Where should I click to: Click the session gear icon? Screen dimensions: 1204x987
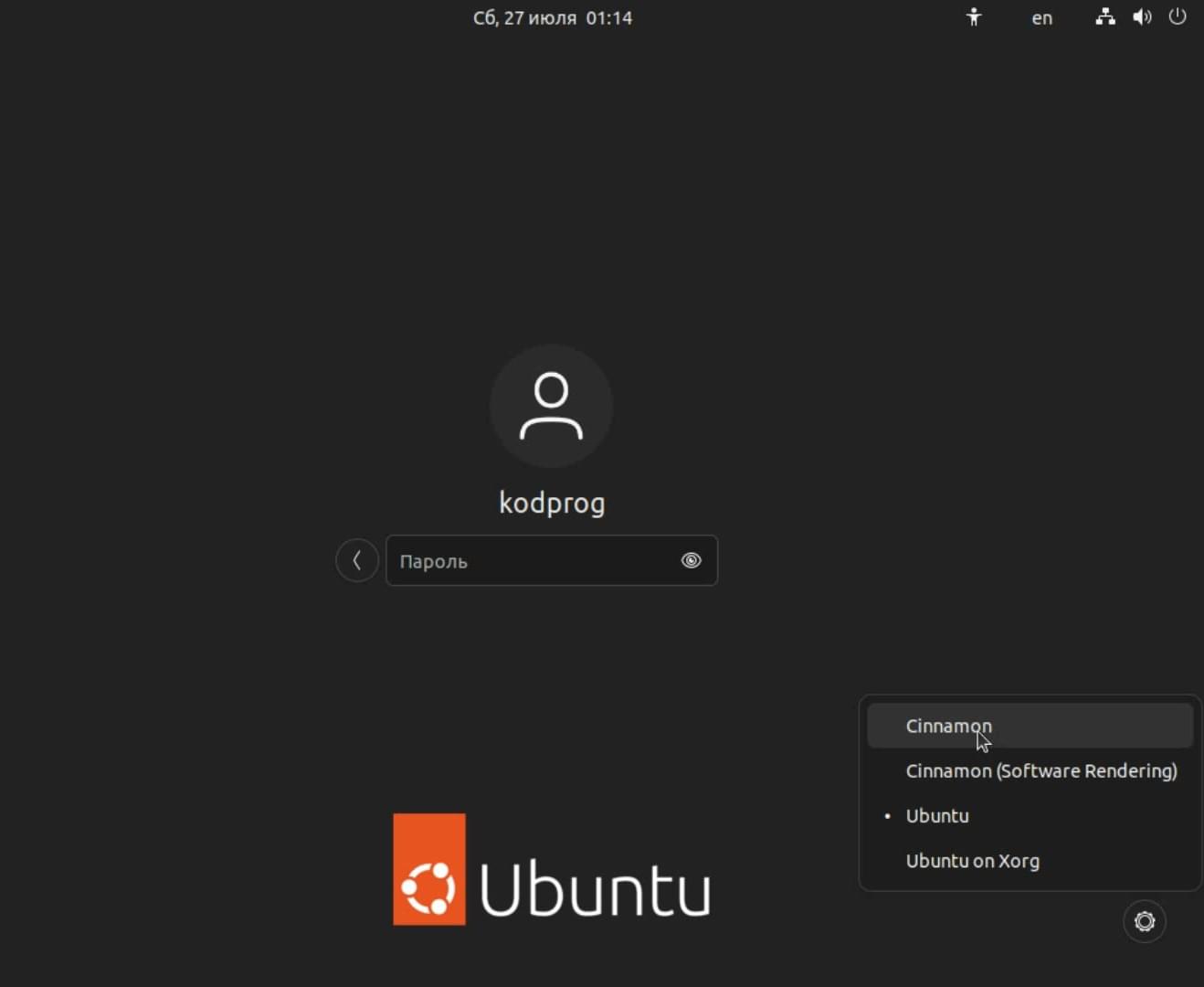pyautogui.click(x=1145, y=921)
